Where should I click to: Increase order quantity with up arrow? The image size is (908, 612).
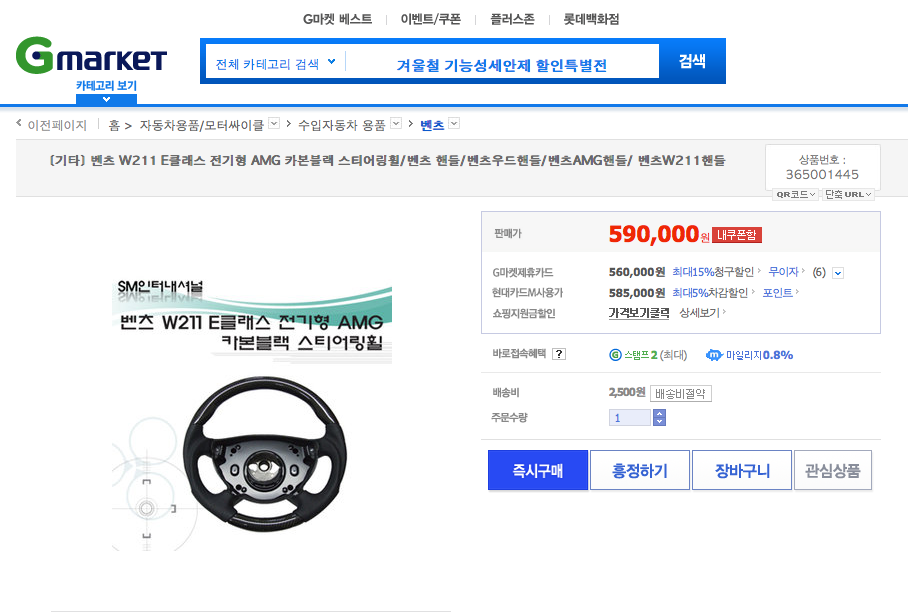pos(660,413)
